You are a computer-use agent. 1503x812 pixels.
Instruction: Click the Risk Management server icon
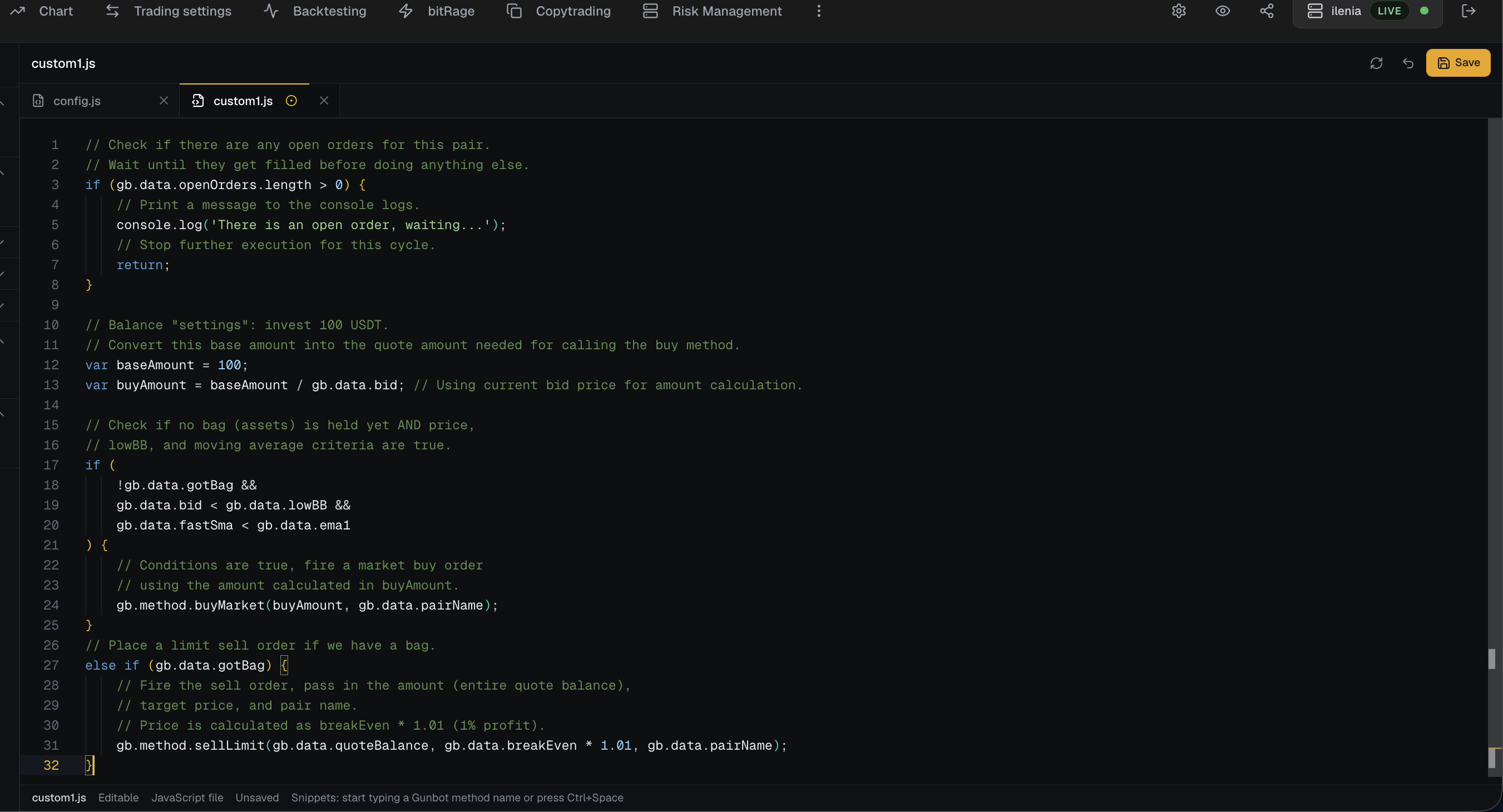click(x=651, y=11)
